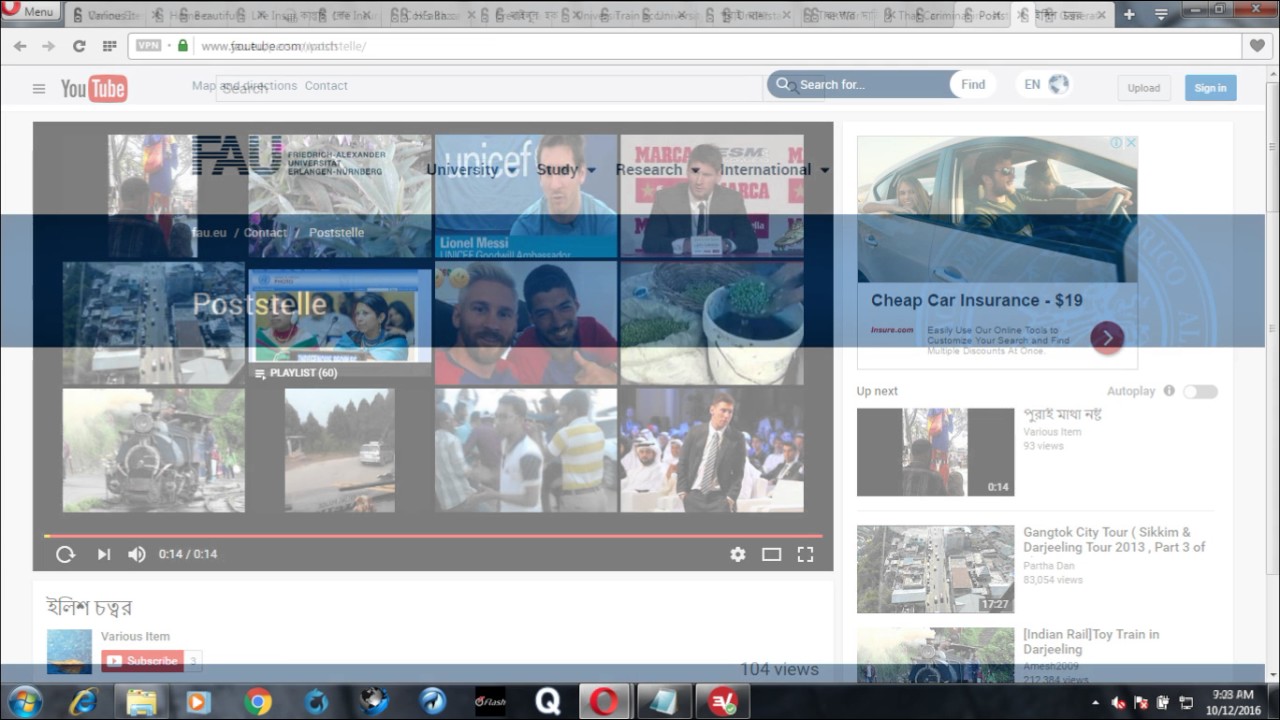1280x720 pixels.
Task: Bookmark page with the heart icon
Action: click(1256, 46)
